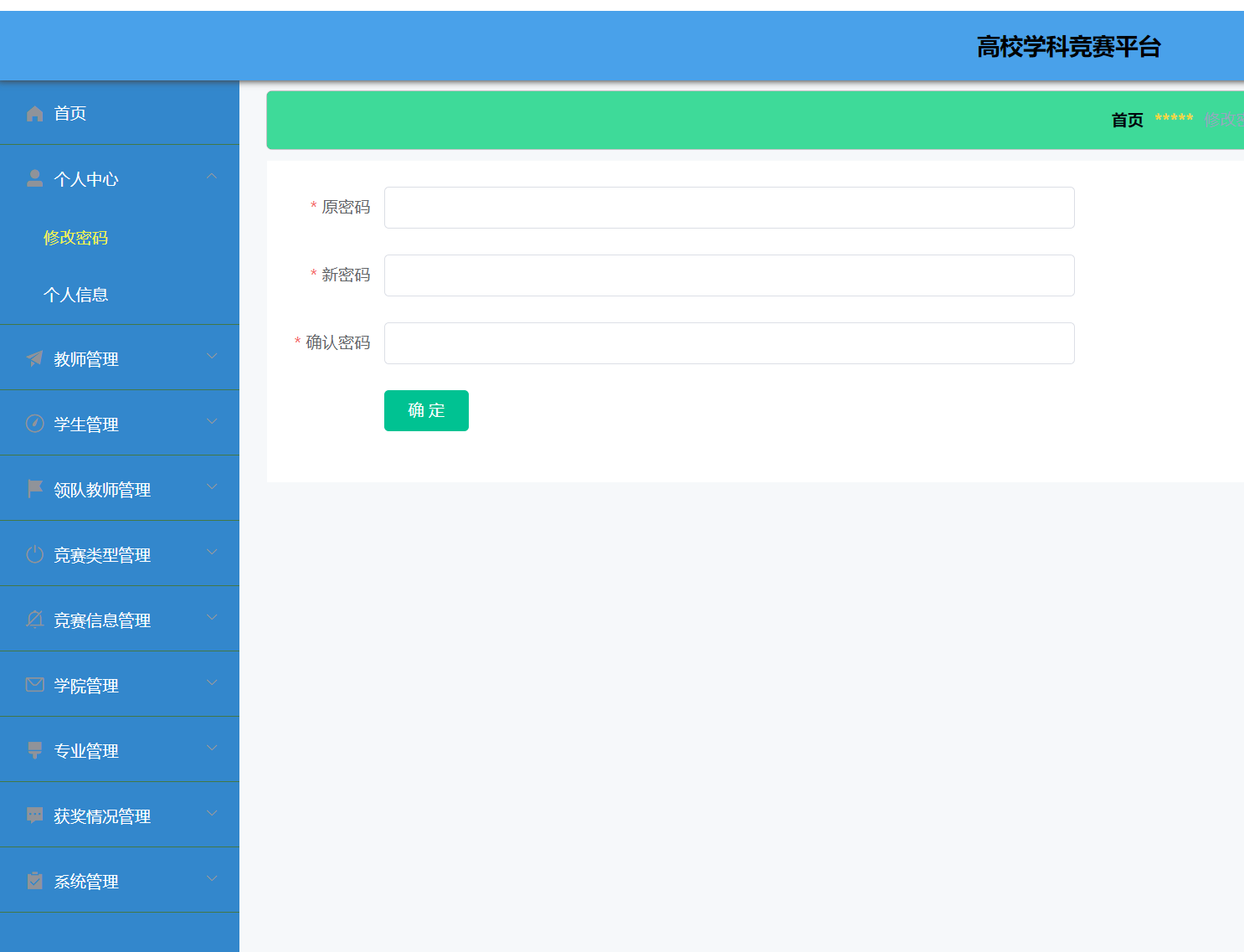Expand the 竞赛信息管理 chevron
Screen dimensions: 1244x952
pyautogui.click(x=212, y=617)
